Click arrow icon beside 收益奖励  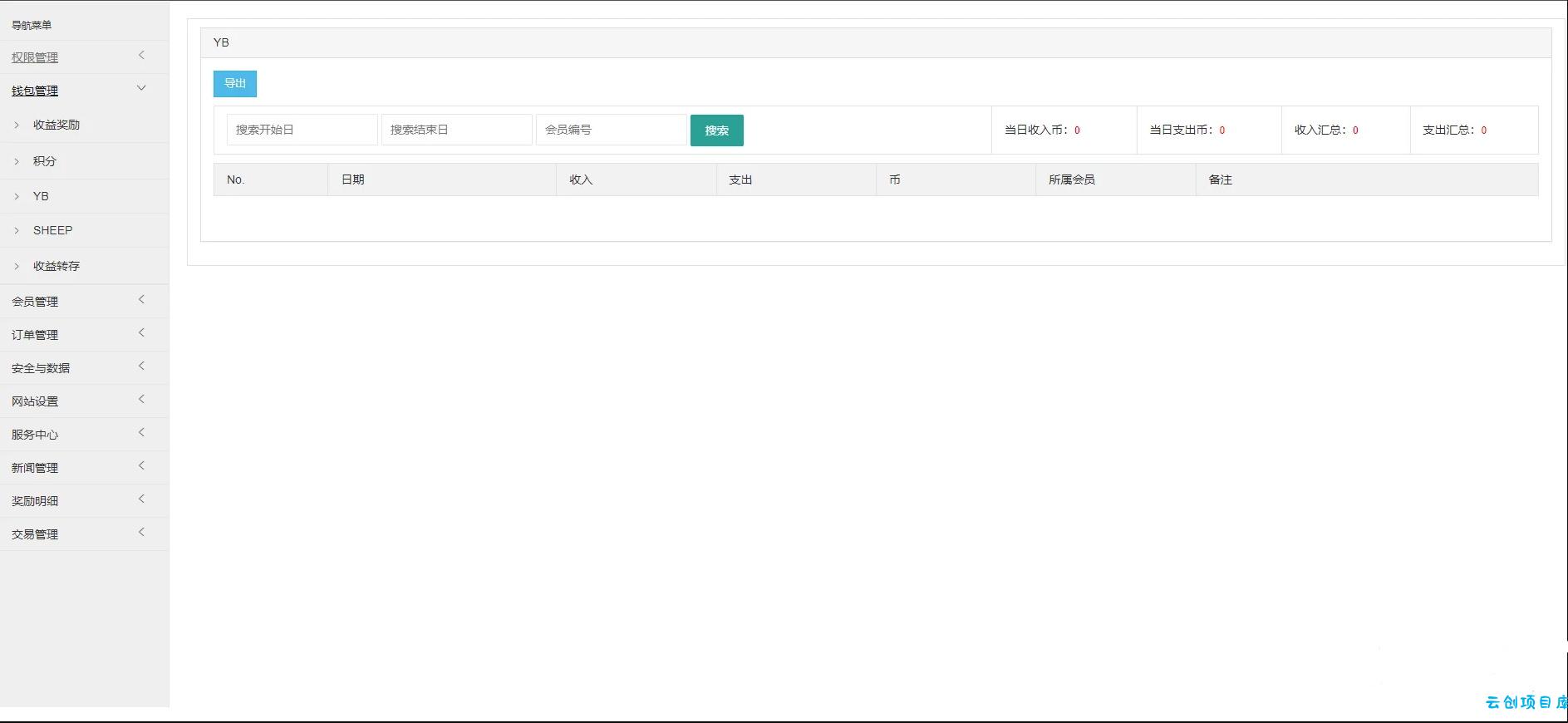point(17,125)
